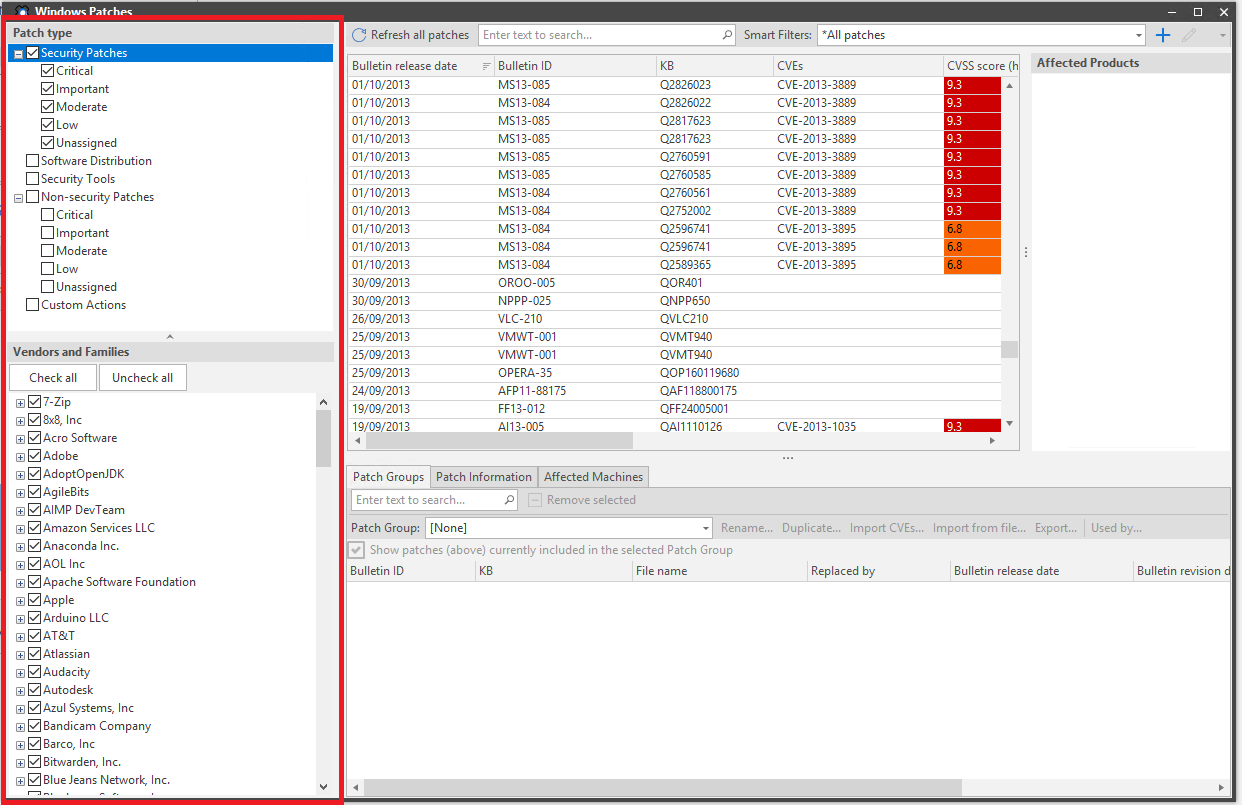Add a new smart filter with plus icon
1242x805 pixels.
pos(1163,35)
